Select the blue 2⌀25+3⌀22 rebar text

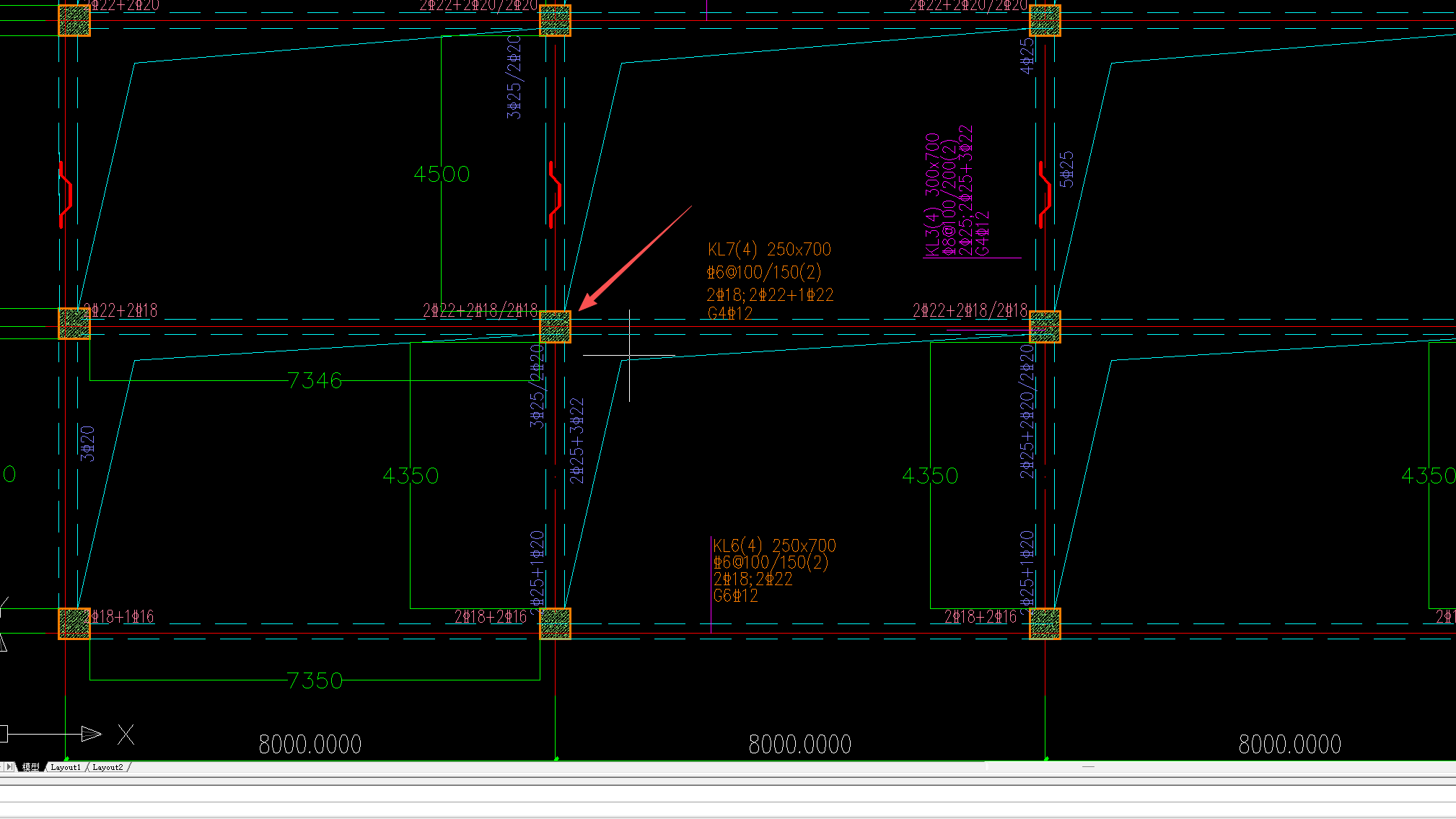(576, 440)
